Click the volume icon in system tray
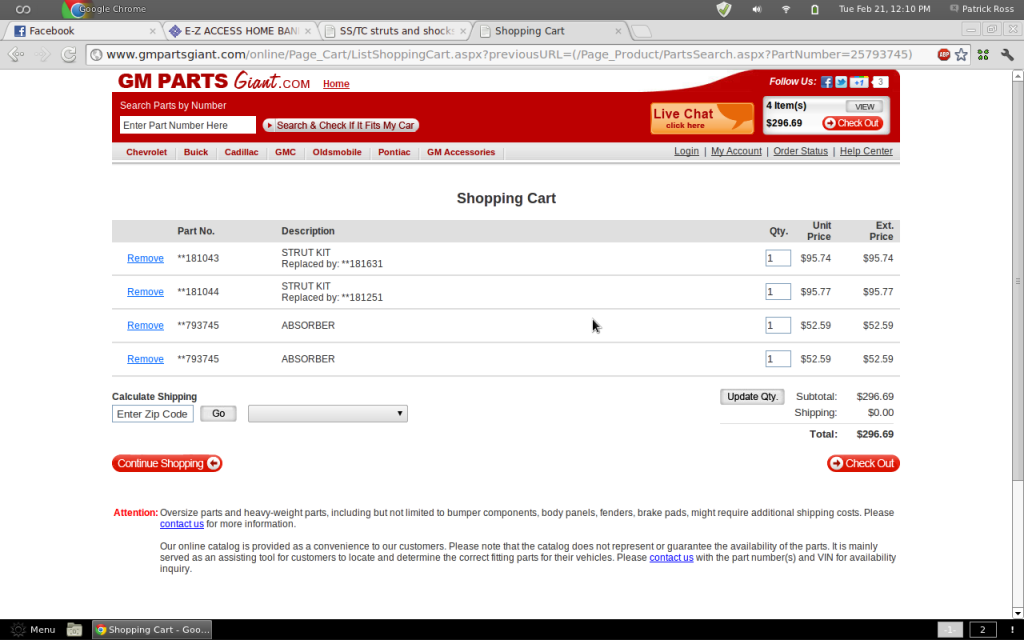Screen dimensions: 1024x640 [x=756, y=9]
